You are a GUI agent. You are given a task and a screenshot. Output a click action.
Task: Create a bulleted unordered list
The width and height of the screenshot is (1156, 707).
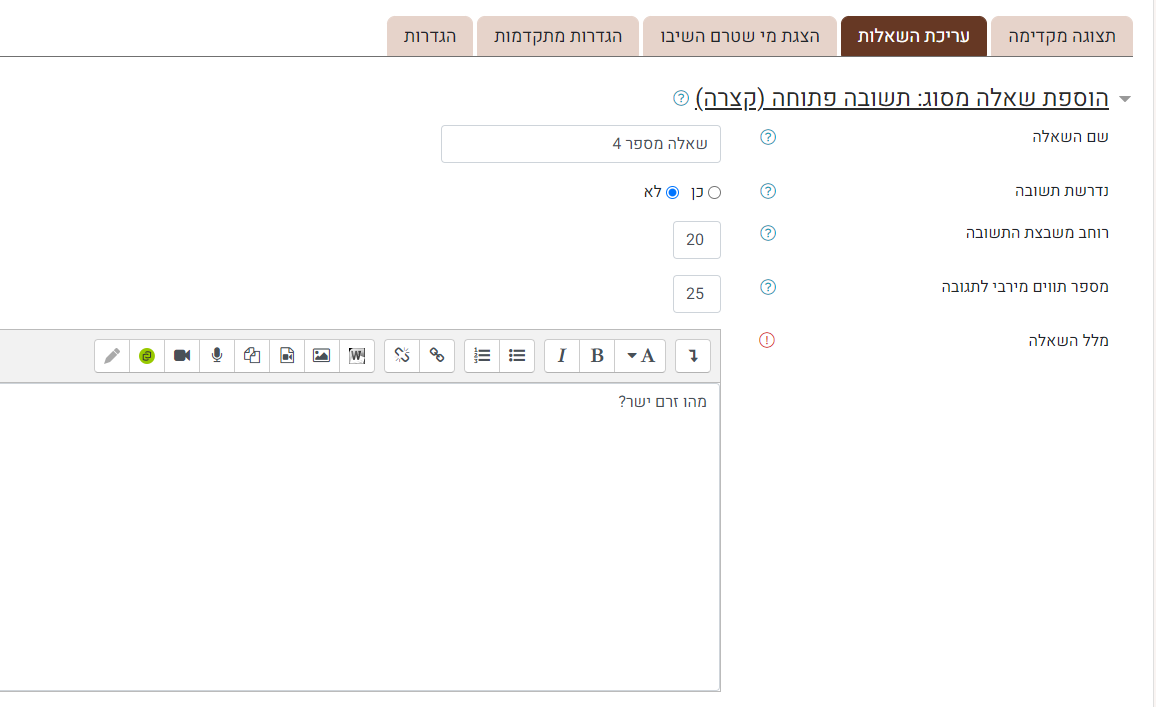(x=517, y=356)
